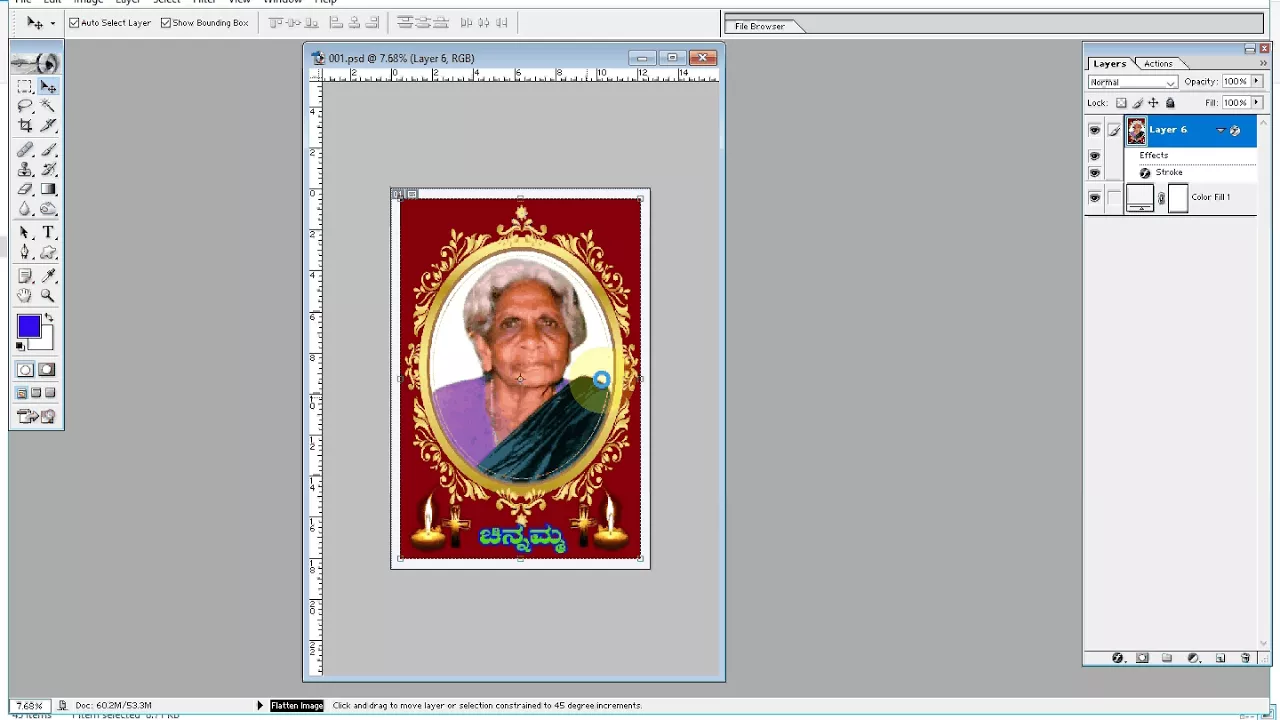
Task: Toggle lock all
Action: click(1170, 103)
